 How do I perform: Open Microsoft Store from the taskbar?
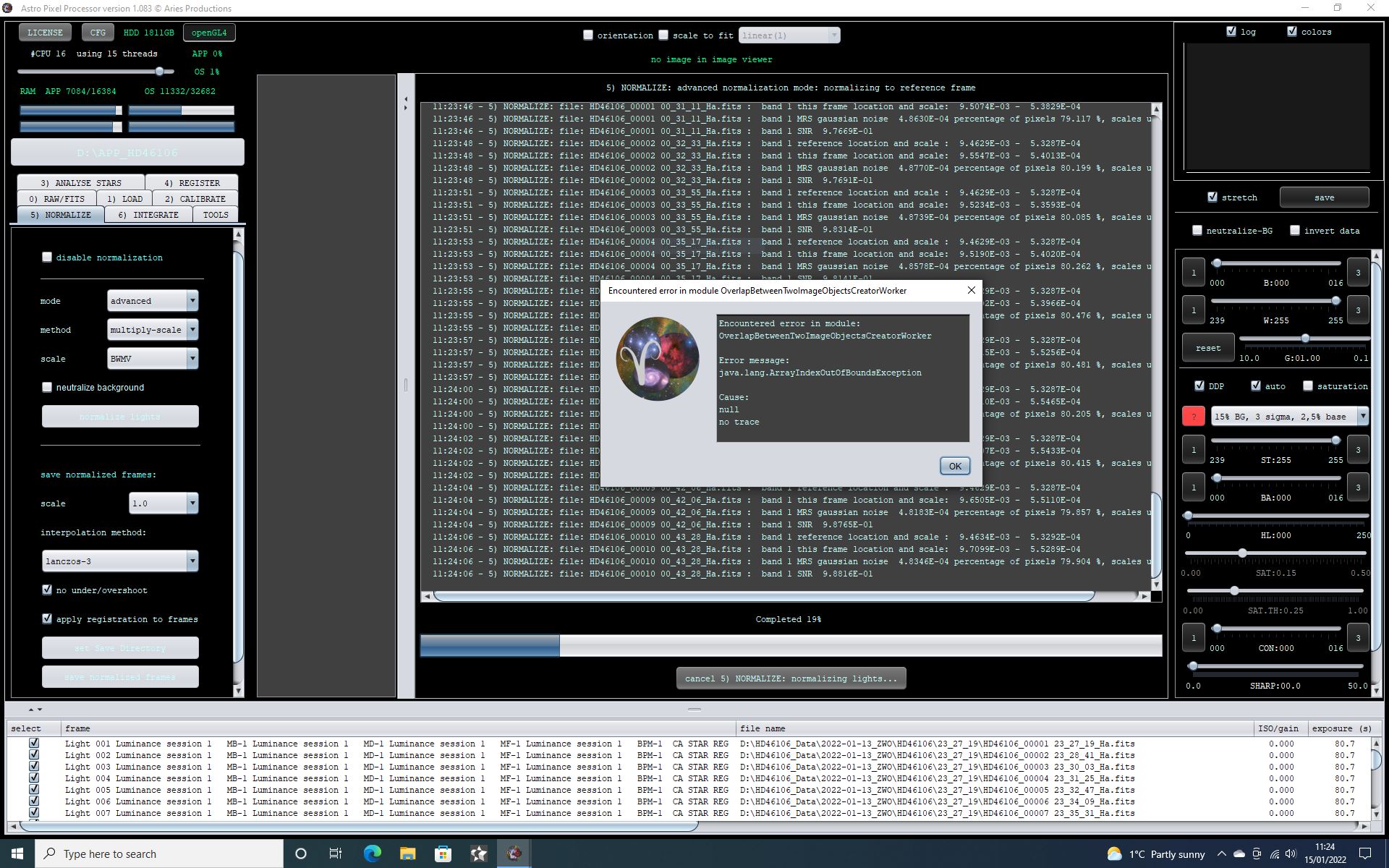click(x=443, y=854)
